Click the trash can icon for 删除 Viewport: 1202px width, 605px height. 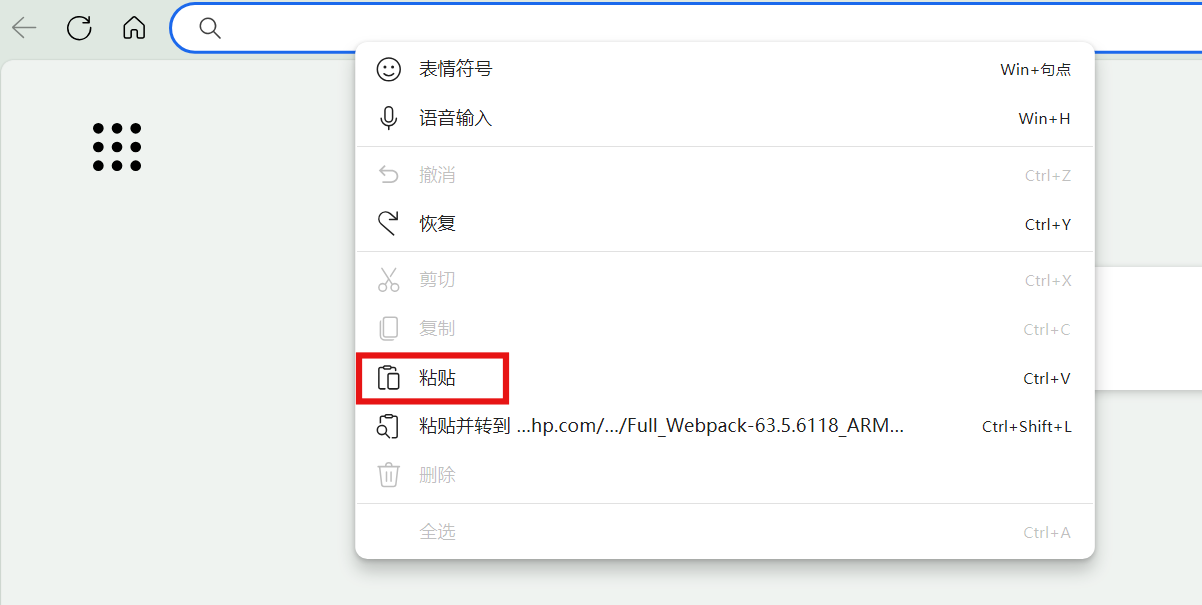tap(388, 475)
